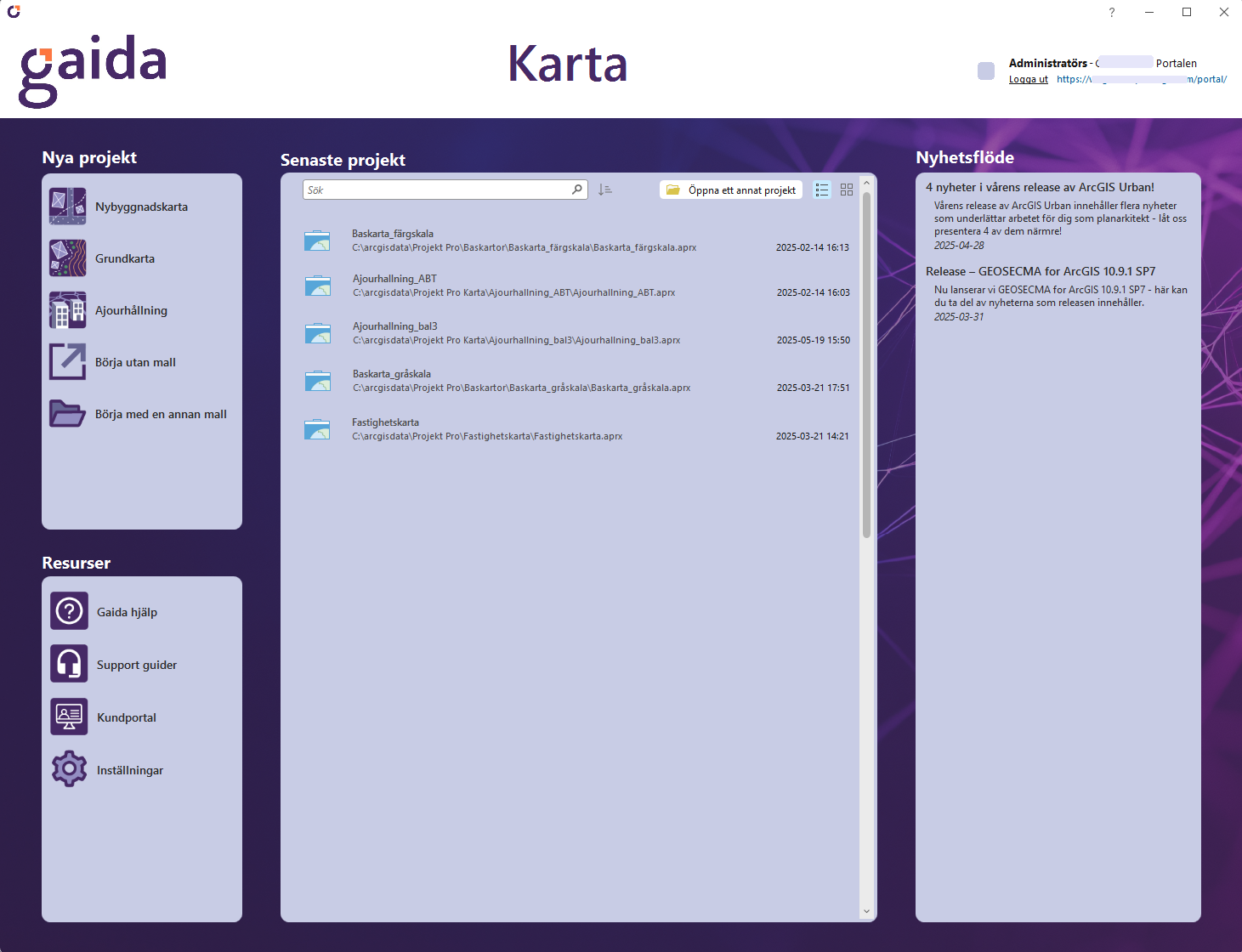Select the Grundkarta template icon
The height and width of the screenshot is (952, 1242).
[x=67, y=258]
